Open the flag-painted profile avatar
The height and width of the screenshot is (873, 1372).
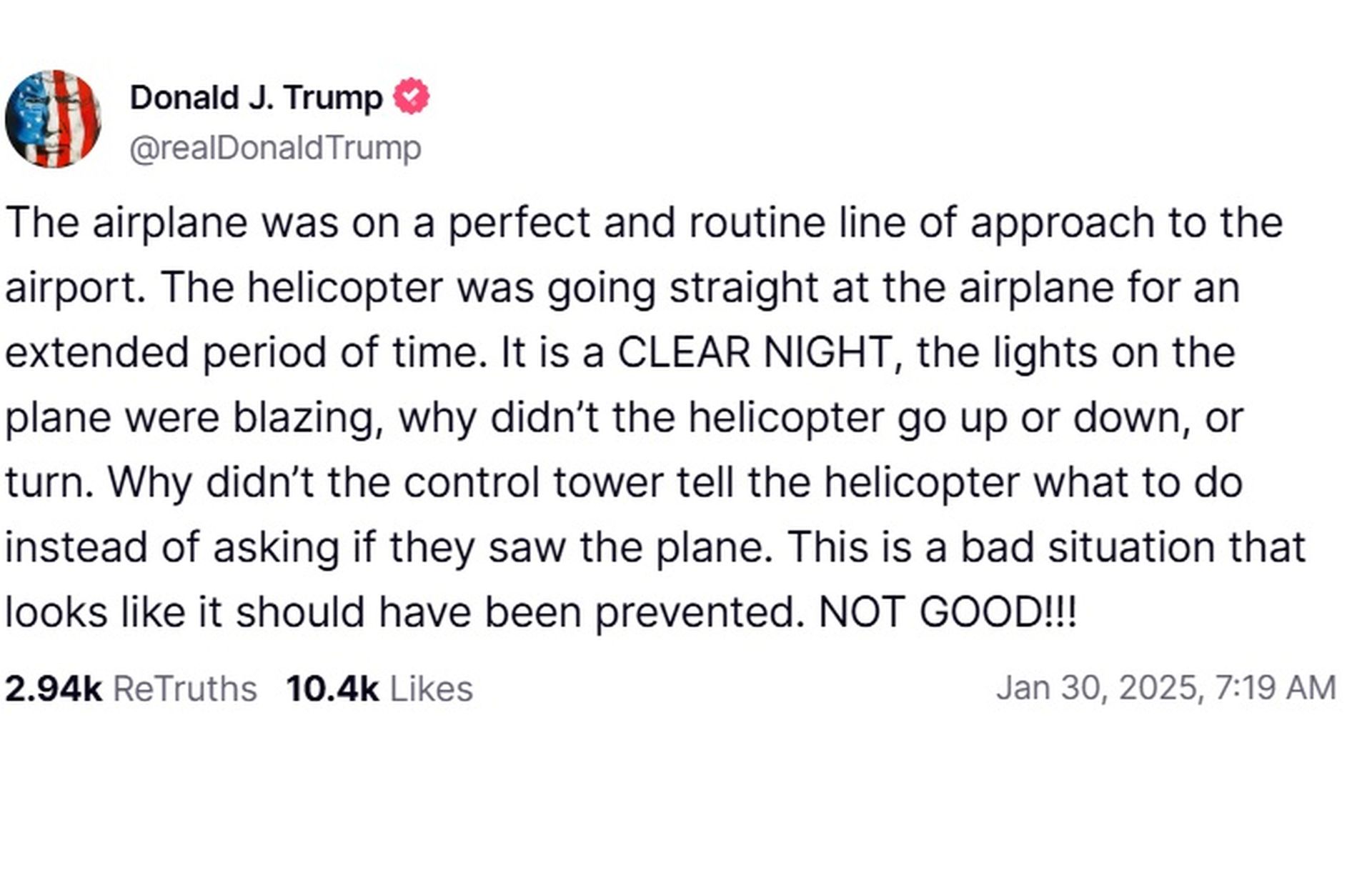pos(53,119)
